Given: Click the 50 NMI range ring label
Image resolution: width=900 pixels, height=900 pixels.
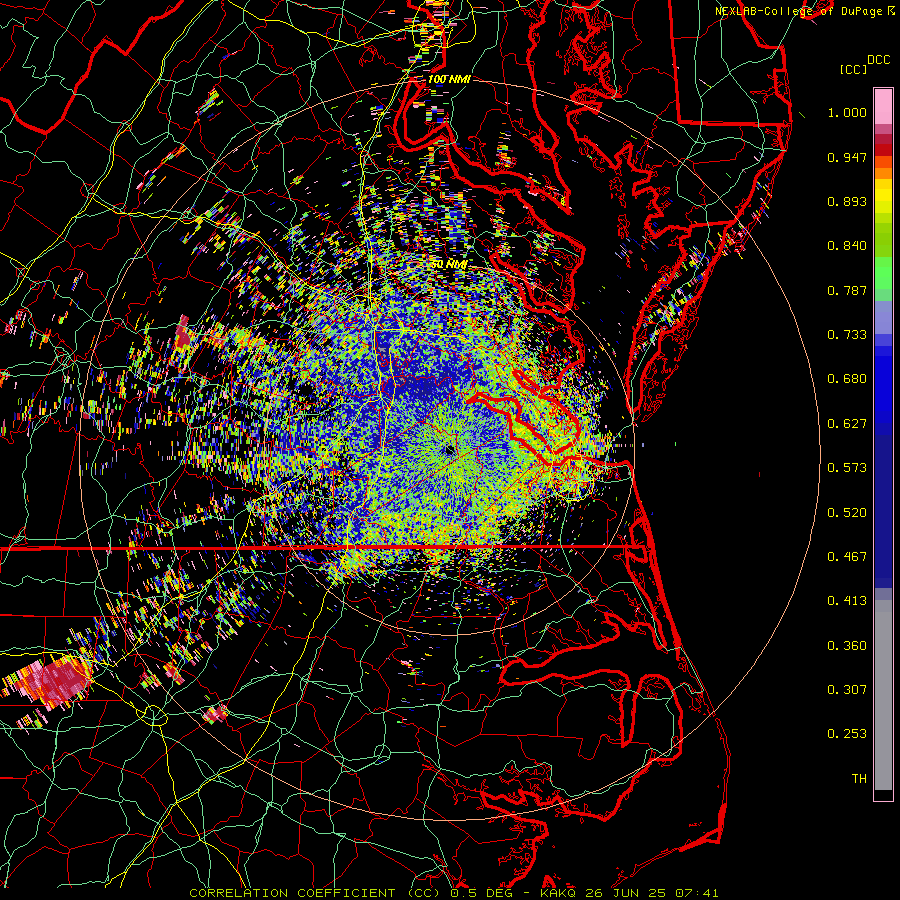Looking at the screenshot, I should click(x=448, y=265).
